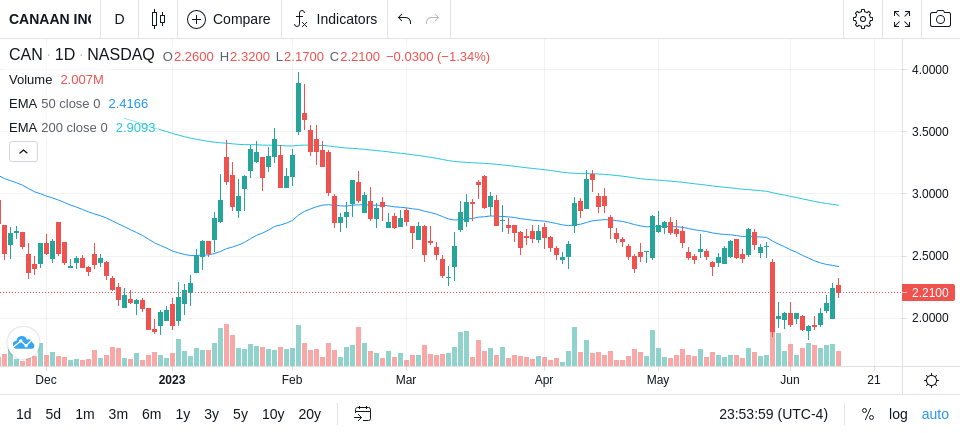Set range to 1d
The image size is (960, 433).
point(23,415)
